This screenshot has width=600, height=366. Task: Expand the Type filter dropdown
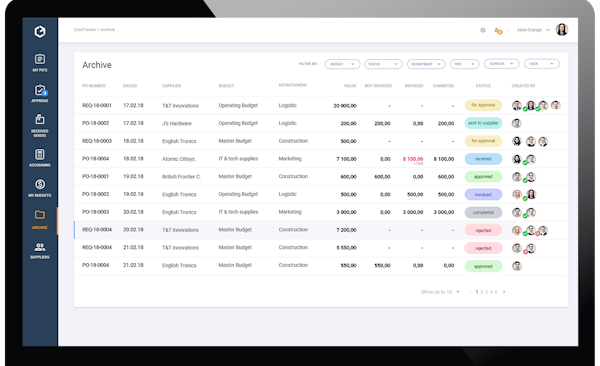click(464, 64)
